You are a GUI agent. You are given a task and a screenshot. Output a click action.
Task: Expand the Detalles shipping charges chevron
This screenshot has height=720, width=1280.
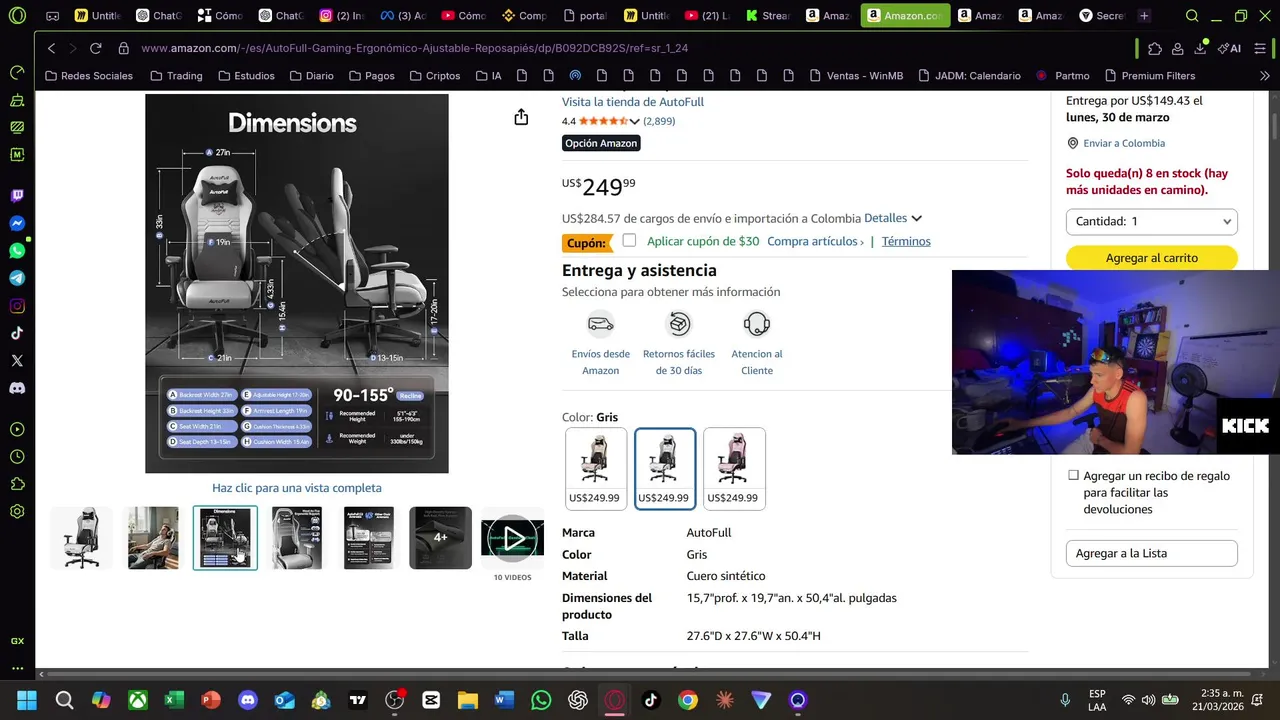pyautogui.click(x=916, y=218)
